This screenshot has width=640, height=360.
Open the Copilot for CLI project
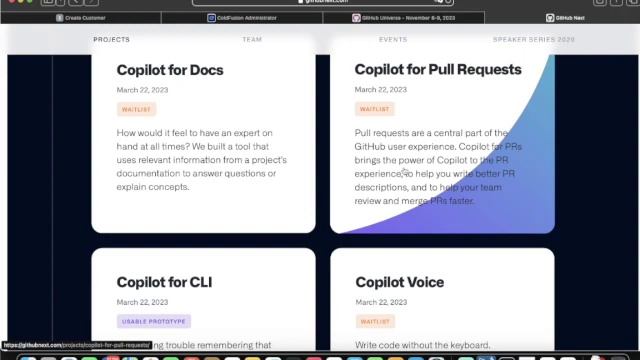coord(164,282)
